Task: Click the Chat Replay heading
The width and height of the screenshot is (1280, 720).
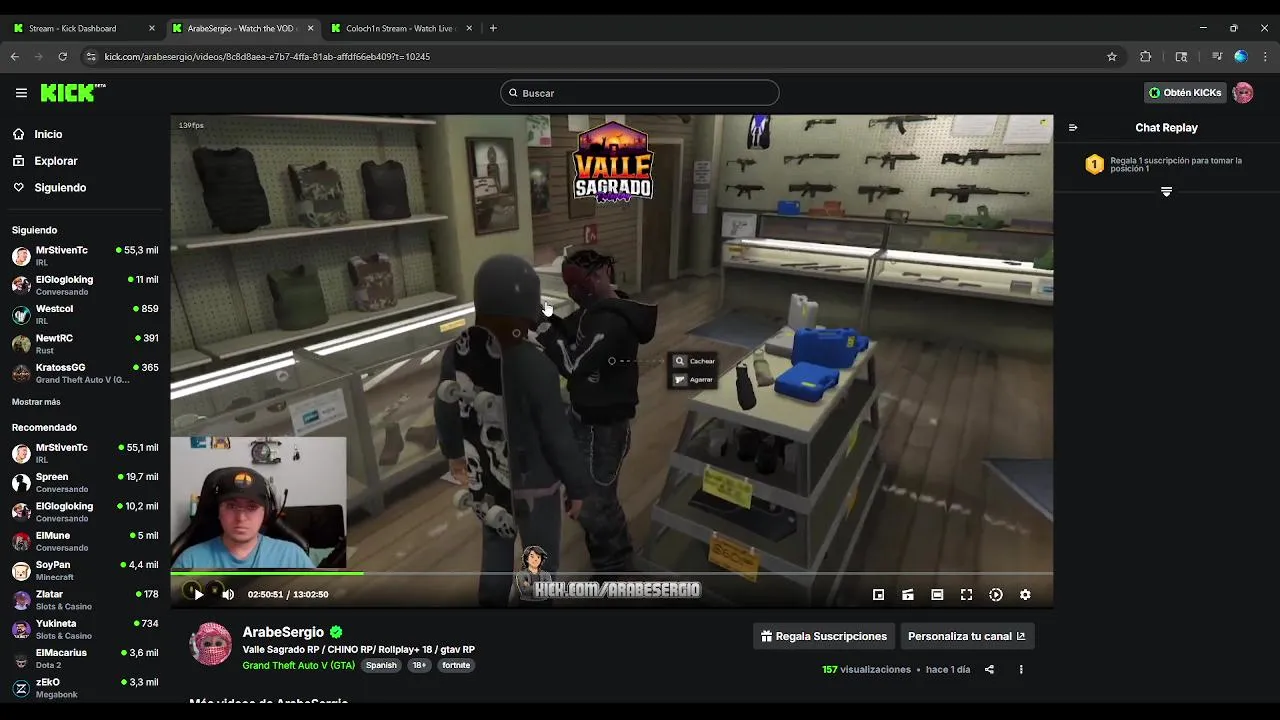Action: pos(1166,128)
